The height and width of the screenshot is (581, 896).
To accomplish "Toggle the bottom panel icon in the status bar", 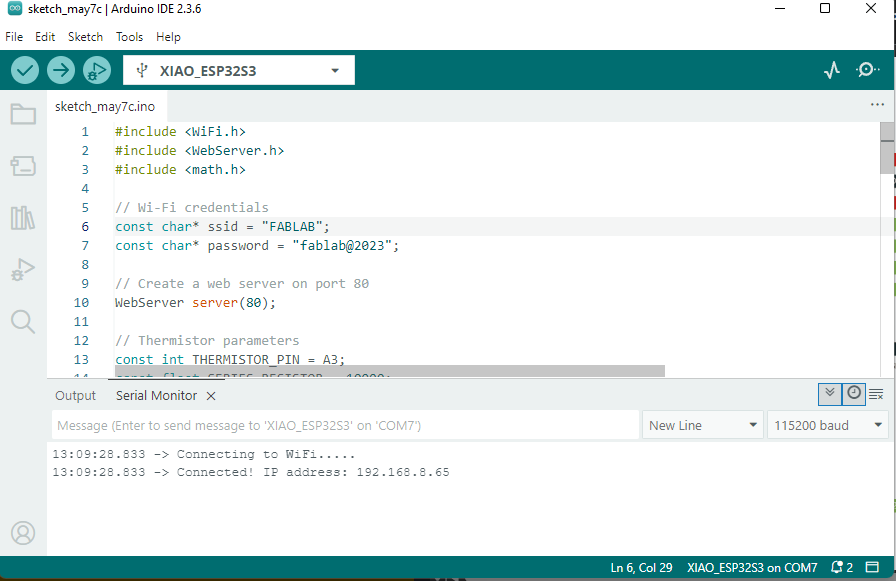I will (x=872, y=567).
